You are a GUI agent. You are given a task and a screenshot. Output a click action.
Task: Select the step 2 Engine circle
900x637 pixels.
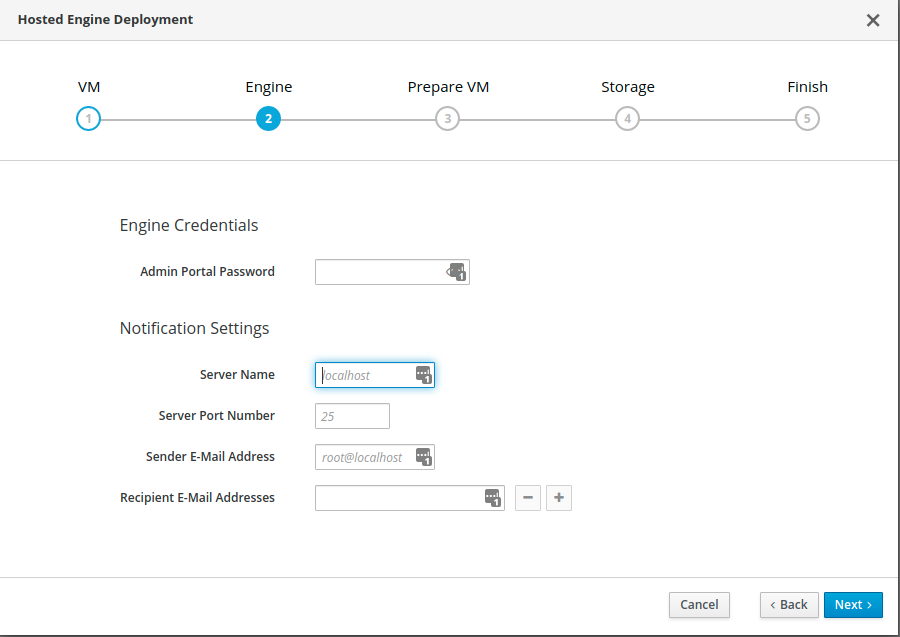coord(268,119)
